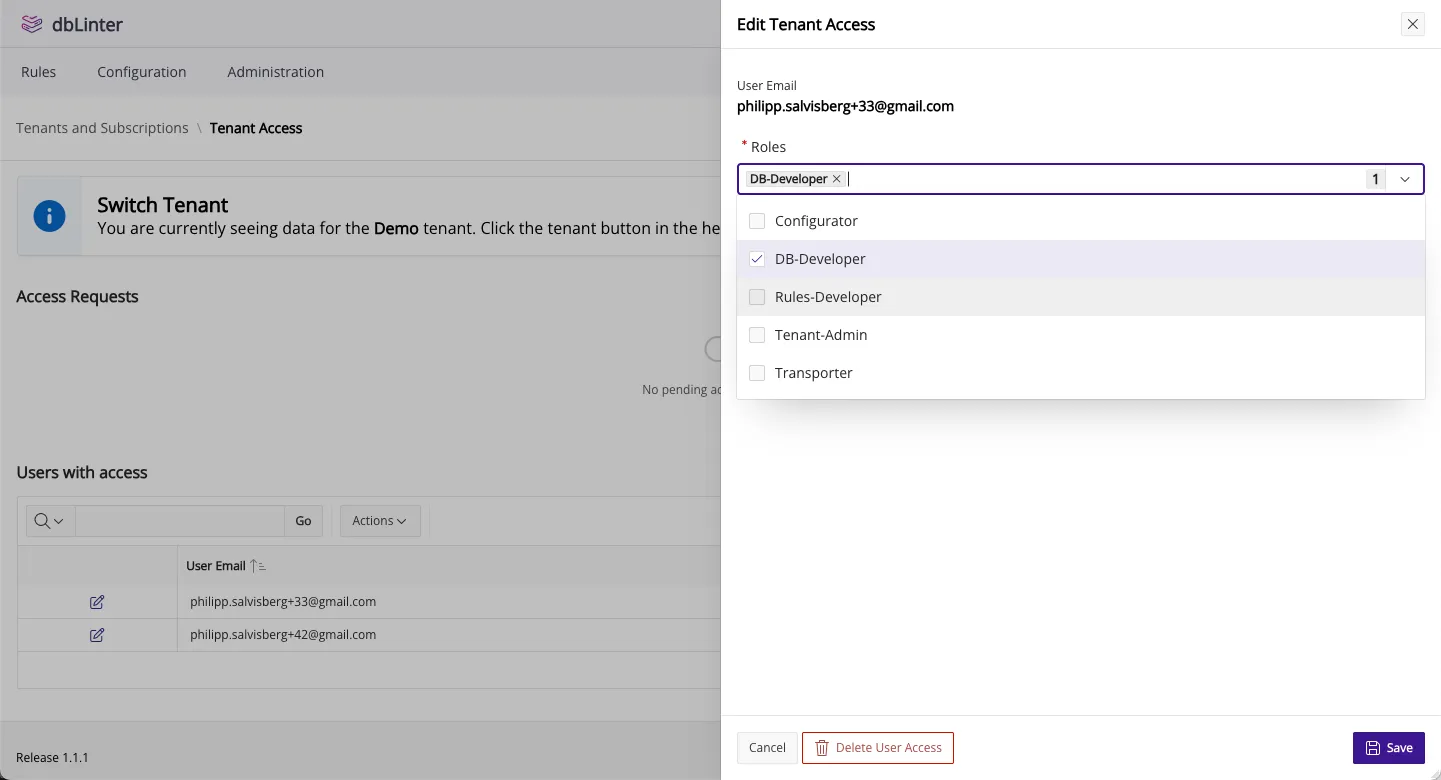
Task: Remove the DB-Developer chip via its X icon
Action: (x=836, y=178)
